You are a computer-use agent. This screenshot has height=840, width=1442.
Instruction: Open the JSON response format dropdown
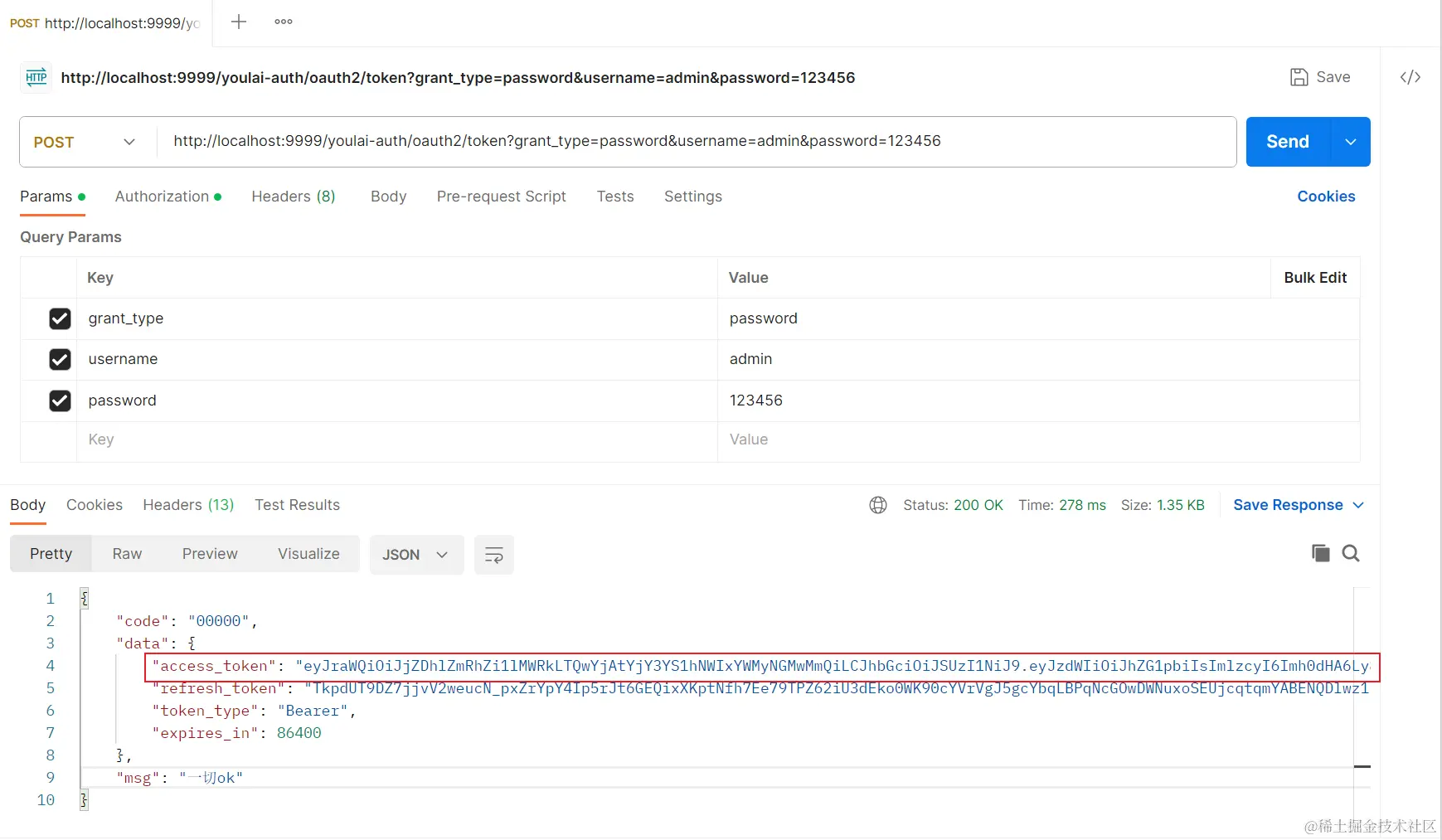[416, 555]
